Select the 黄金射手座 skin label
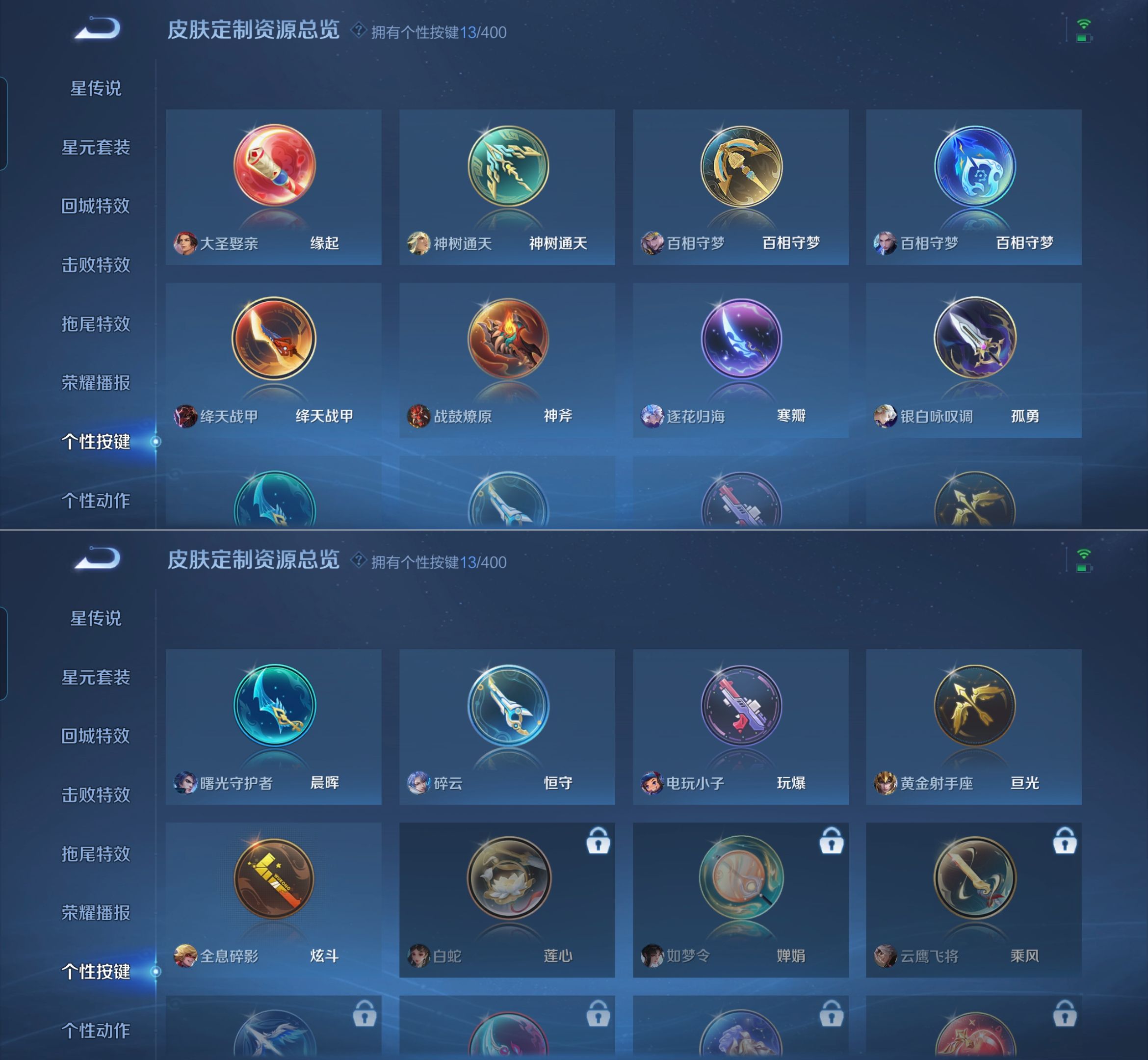 coord(937,783)
